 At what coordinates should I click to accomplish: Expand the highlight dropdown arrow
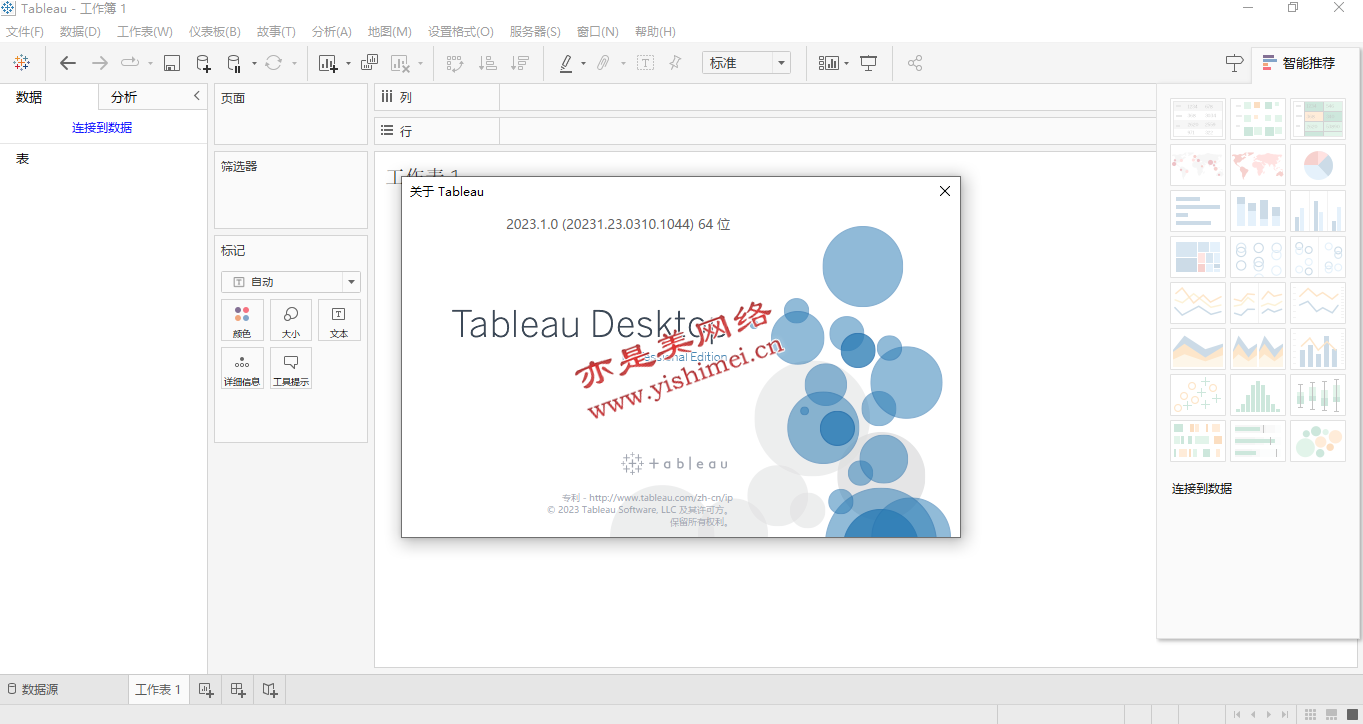(x=584, y=64)
